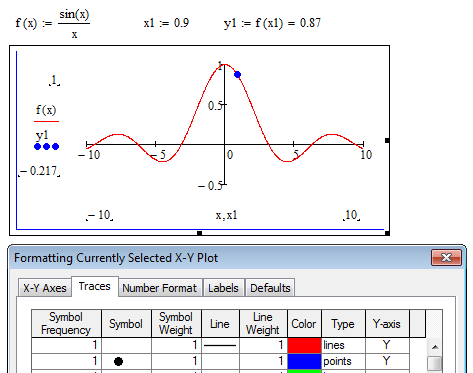This screenshot has width=473, height=373.
Task: Click symbol frequency value in points row
Action: pyautogui.click(x=66, y=361)
